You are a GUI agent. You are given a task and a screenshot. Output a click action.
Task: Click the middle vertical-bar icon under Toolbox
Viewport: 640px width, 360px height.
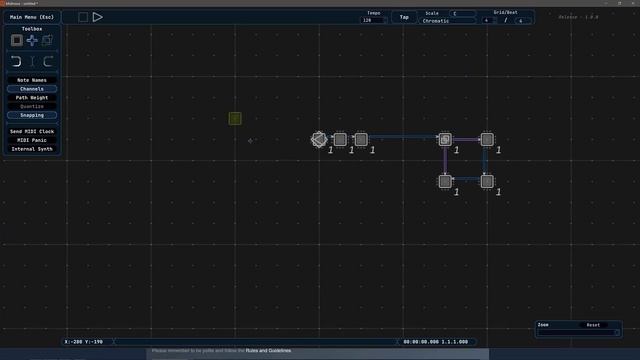point(32,62)
